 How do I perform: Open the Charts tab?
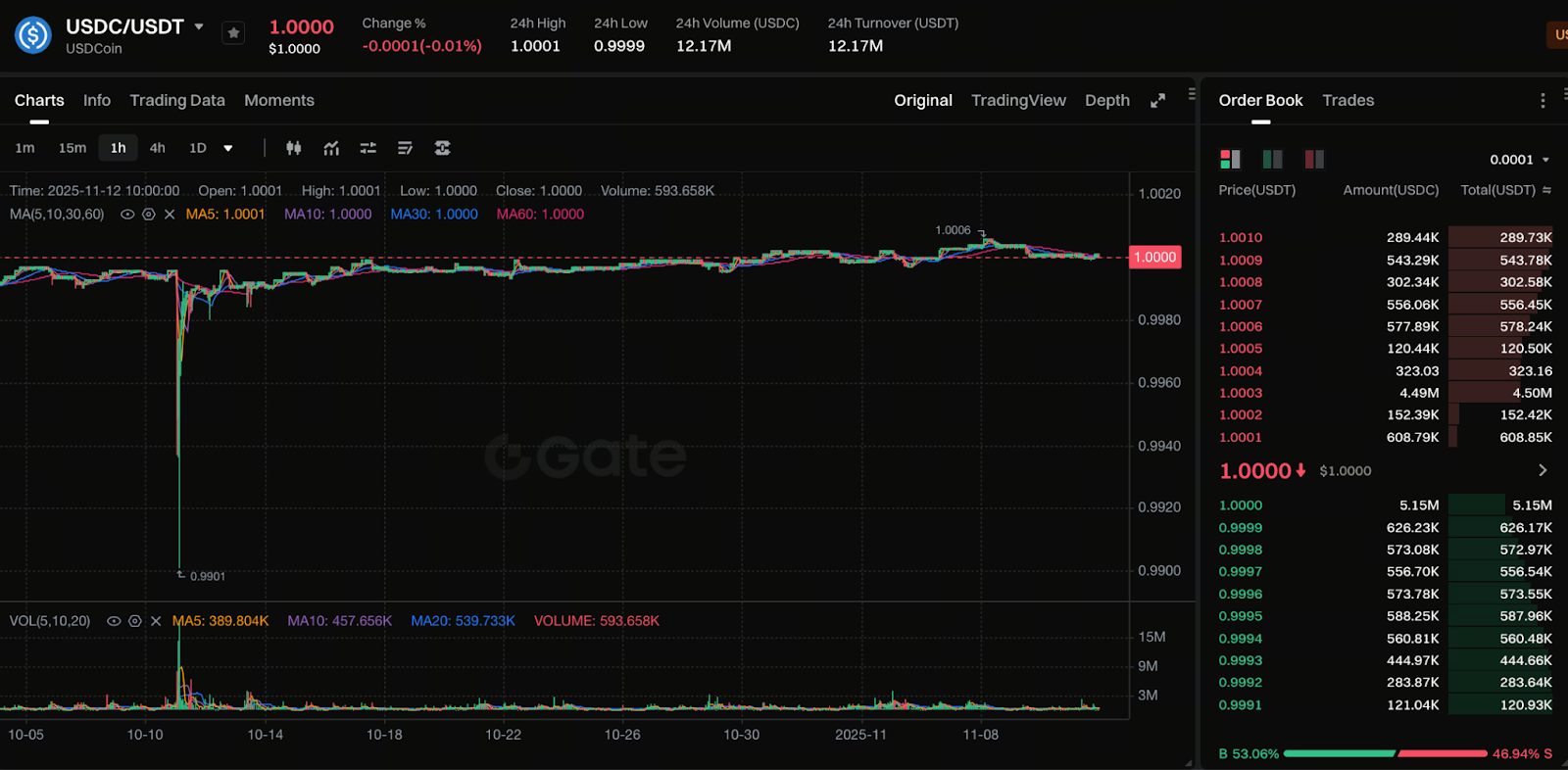point(39,100)
